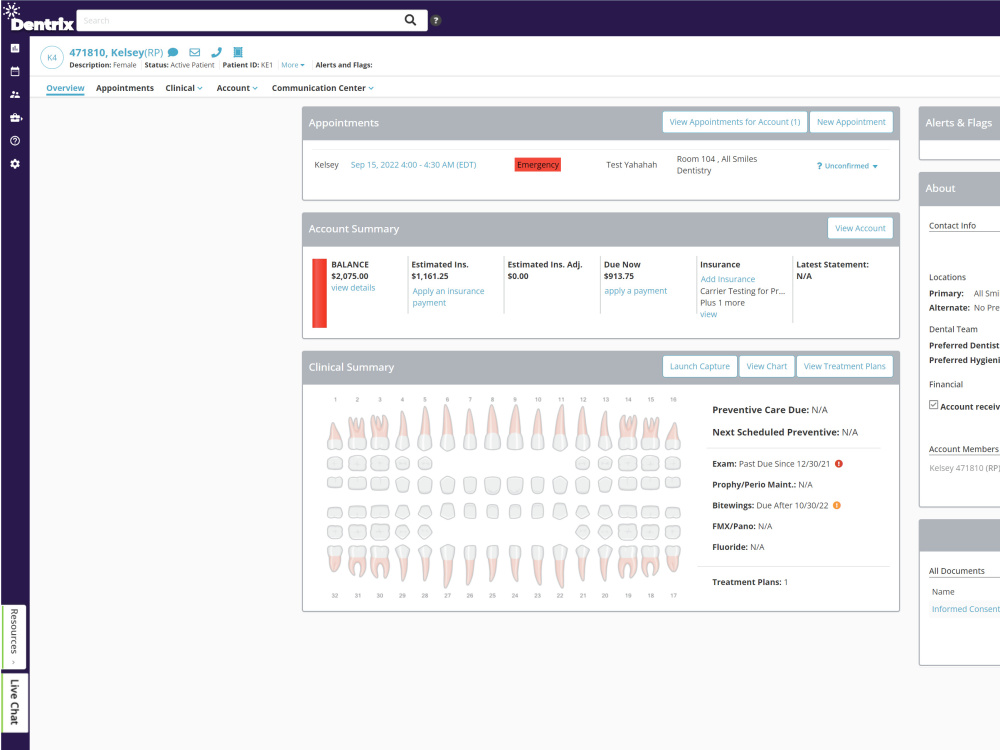
Task: Click the New Appointment button
Action: coord(851,122)
